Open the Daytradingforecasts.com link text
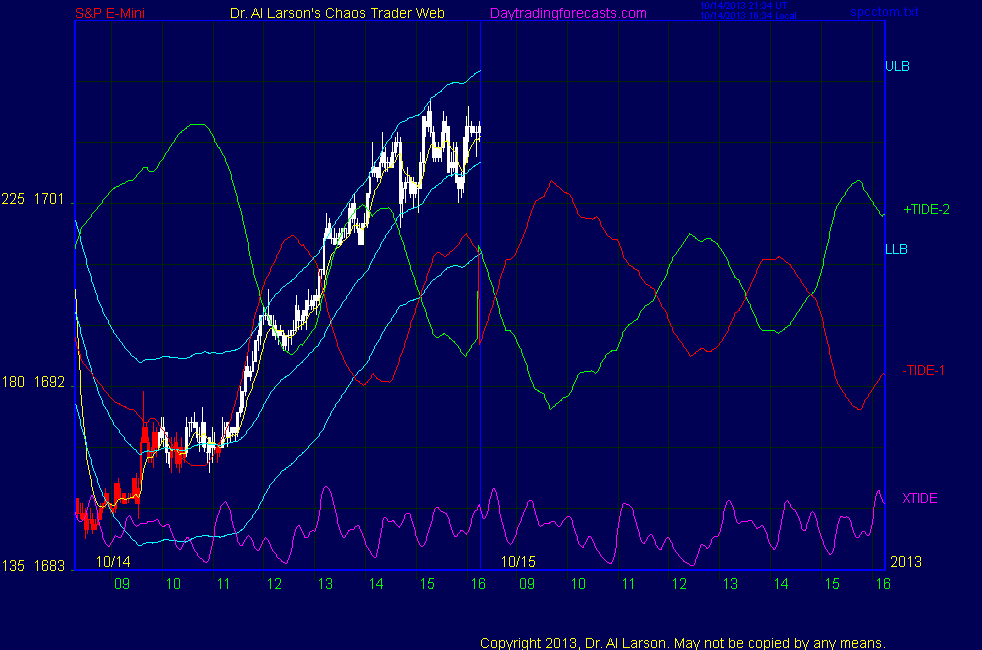The image size is (982, 650). click(568, 13)
